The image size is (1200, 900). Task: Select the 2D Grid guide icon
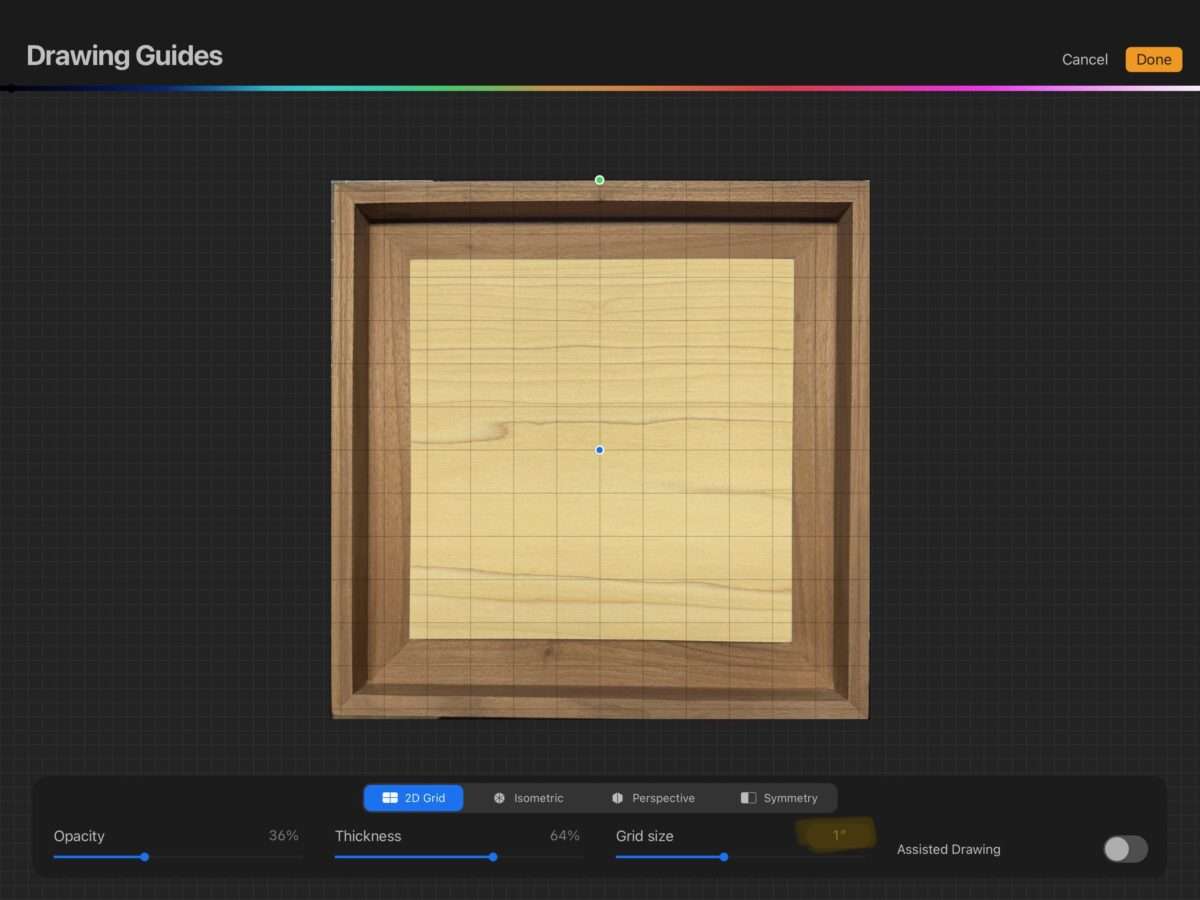click(390, 798)
